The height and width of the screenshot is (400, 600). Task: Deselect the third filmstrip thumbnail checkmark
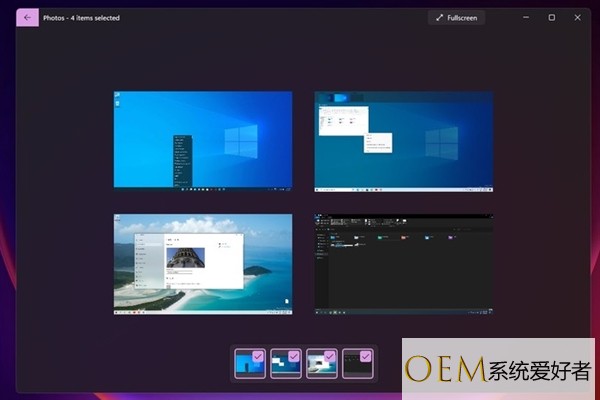coord(330,355)
